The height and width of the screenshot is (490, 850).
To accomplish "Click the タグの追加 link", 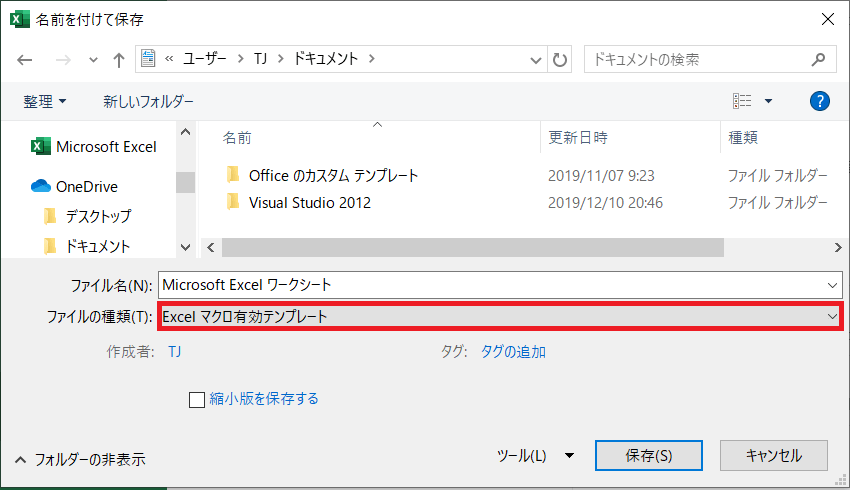I will [513, 351].
